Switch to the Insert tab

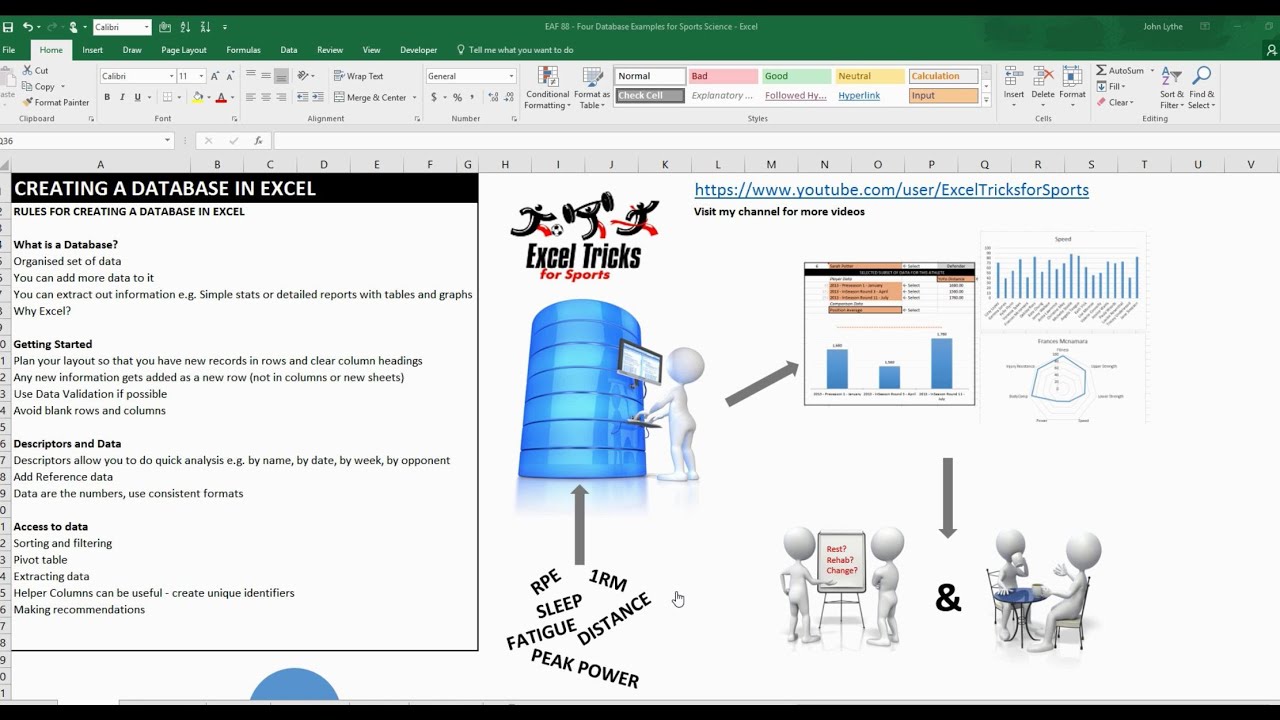tap(92, 50)
